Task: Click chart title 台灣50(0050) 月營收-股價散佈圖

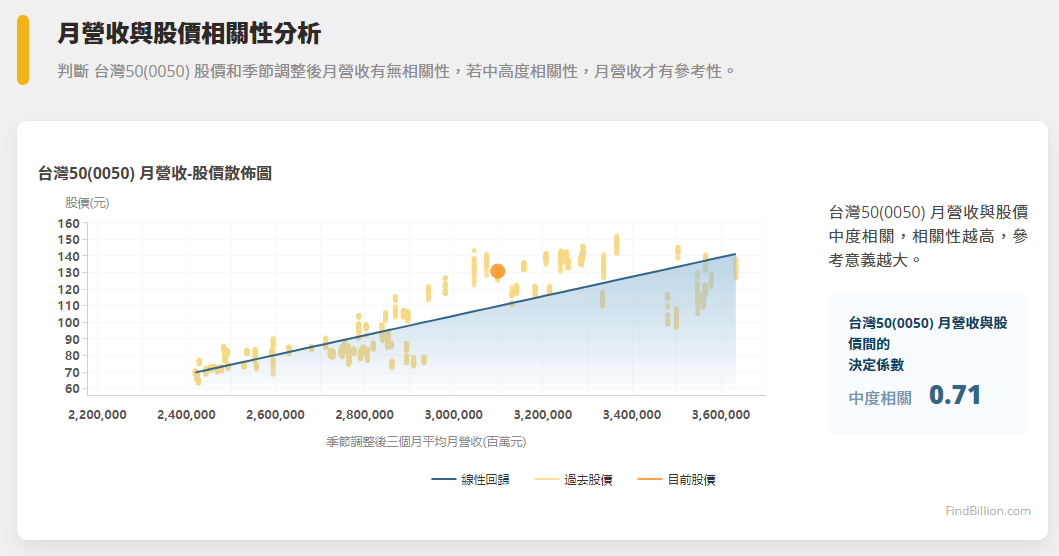Action: pyautogui.click(x=155, y=174)
